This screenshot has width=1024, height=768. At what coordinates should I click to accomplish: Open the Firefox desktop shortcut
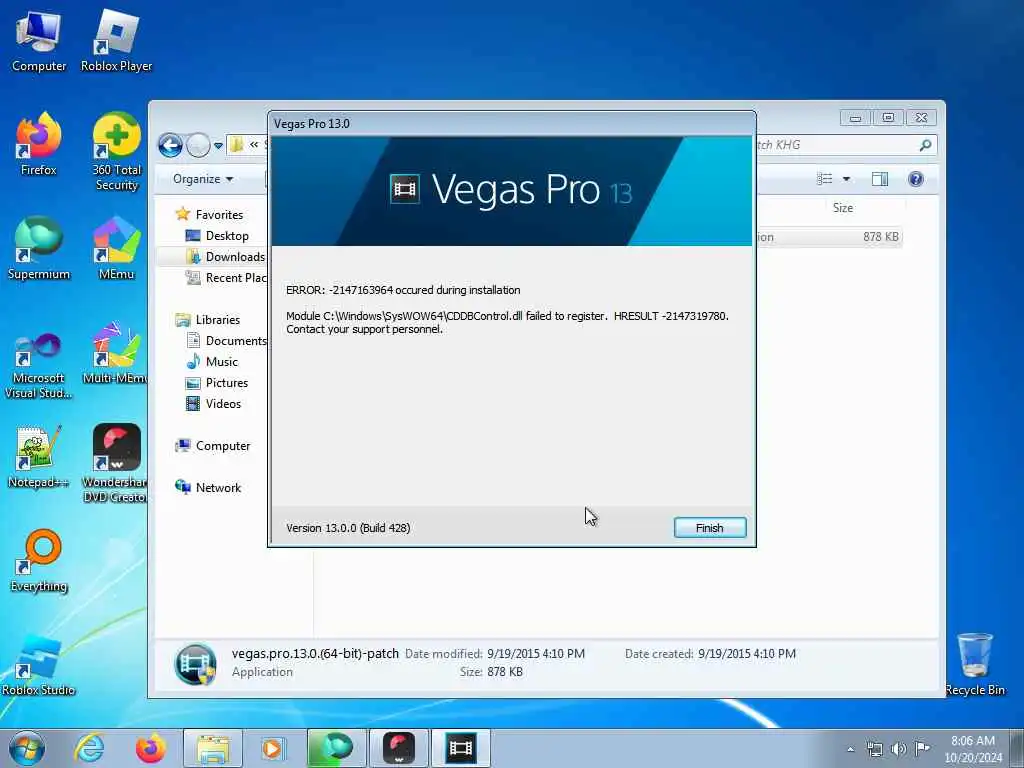pos(39,145)
